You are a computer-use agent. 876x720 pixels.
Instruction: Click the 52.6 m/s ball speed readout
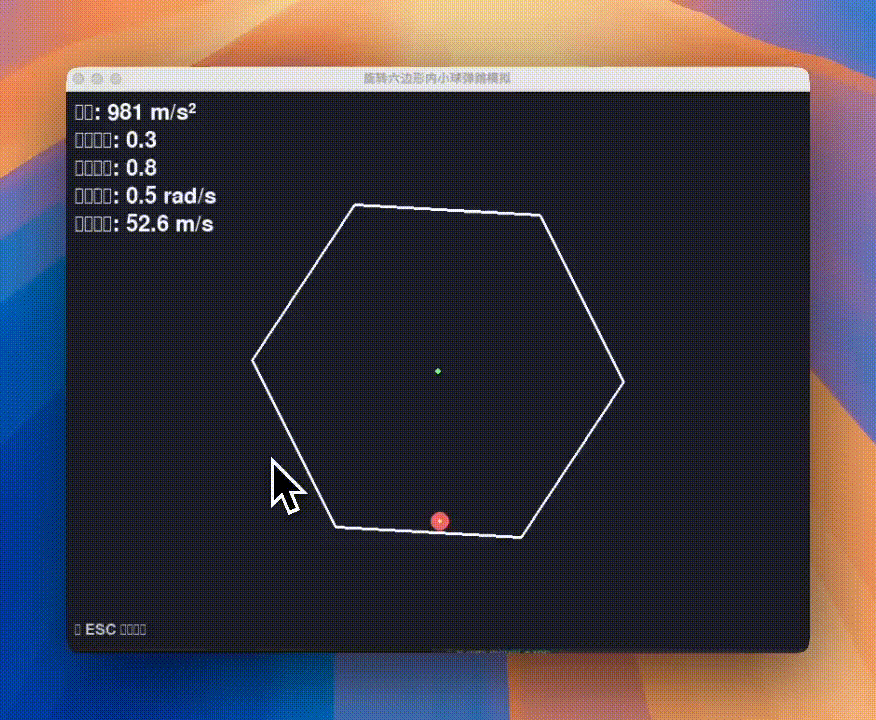click(x=144, y=224)
